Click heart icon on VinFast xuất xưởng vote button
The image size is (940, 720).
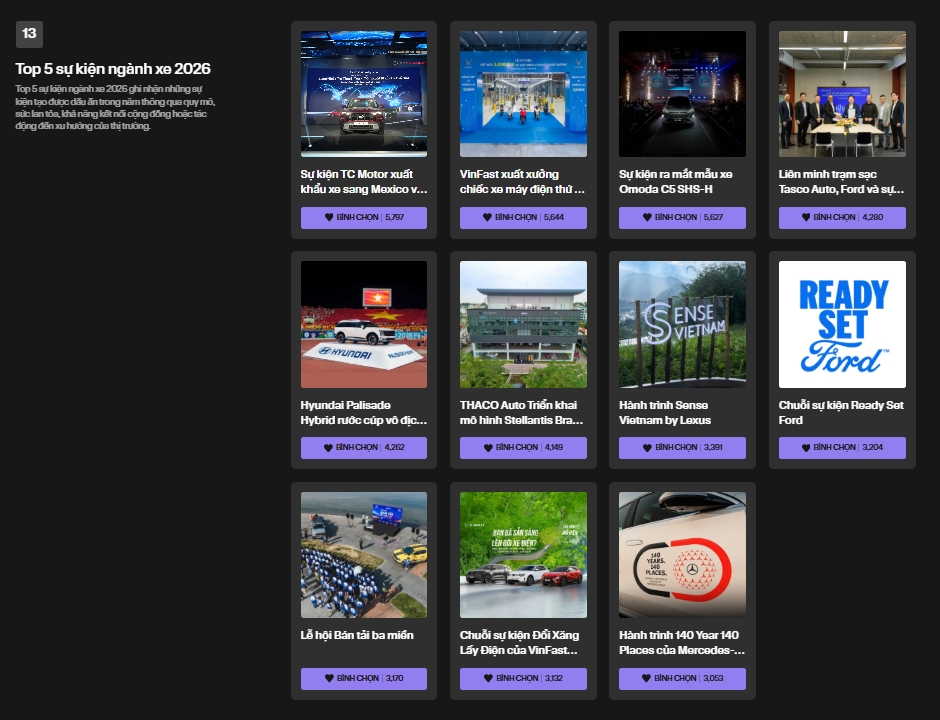pos(487,217)
